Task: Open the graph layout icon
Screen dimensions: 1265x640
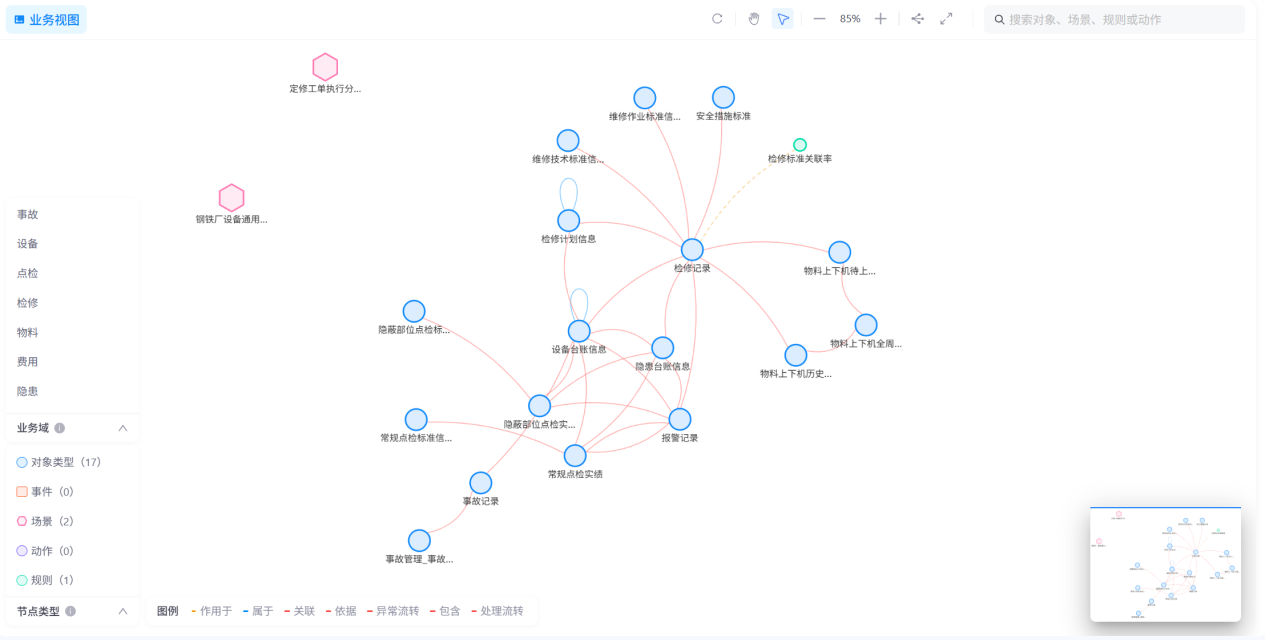Action: 917,19
